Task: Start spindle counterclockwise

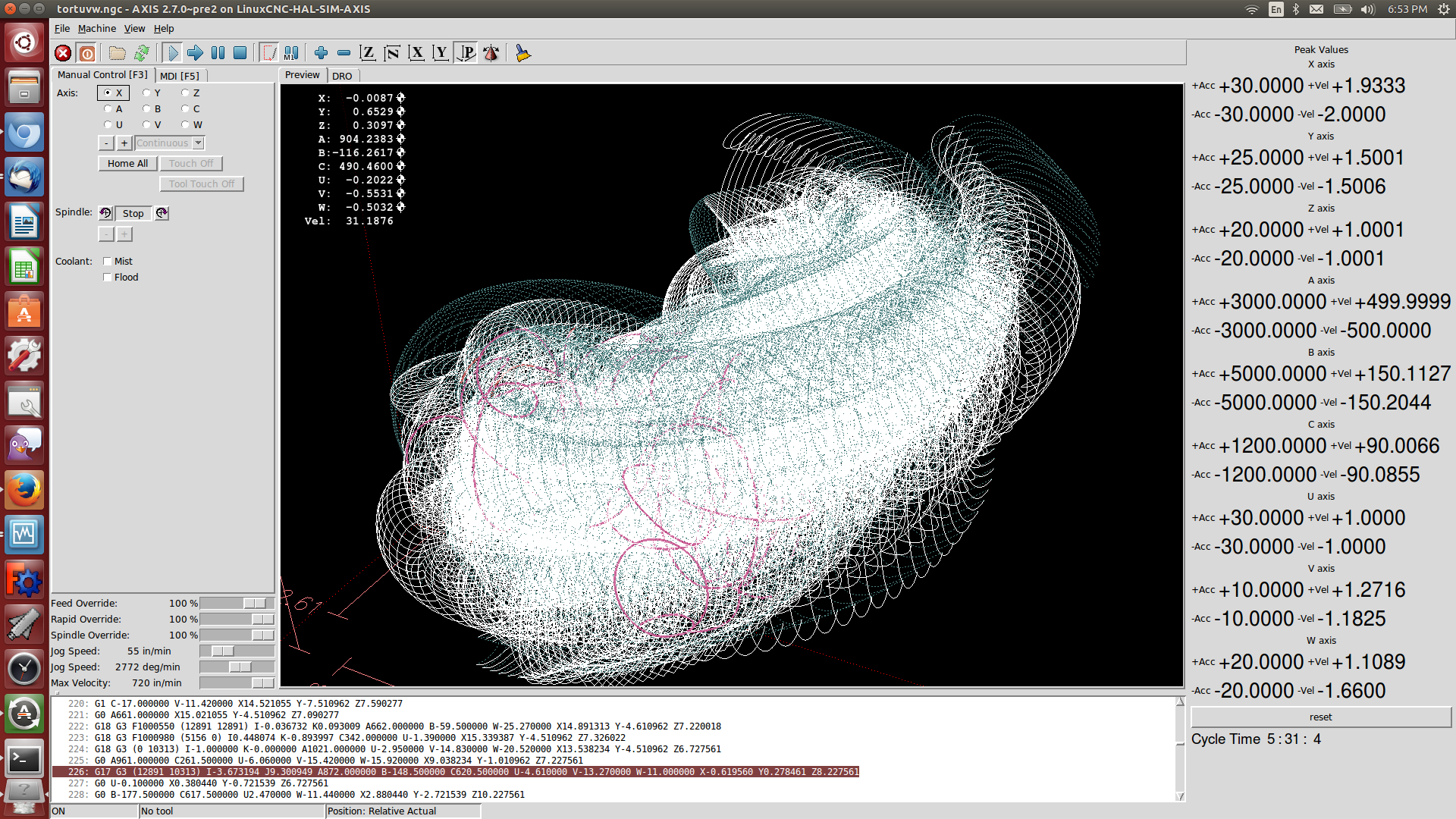Action: tap(105, 213)
